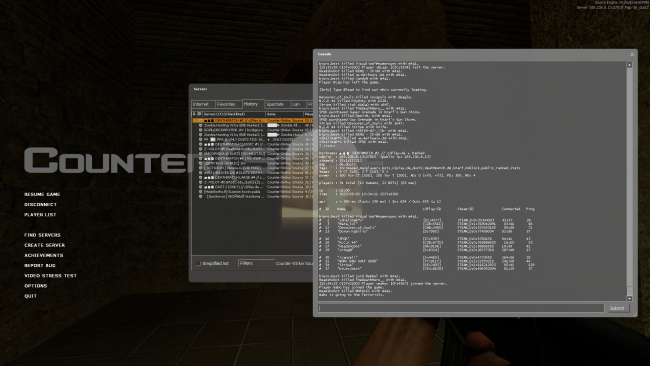650x366 pixels.
Task: Select the DEATHMATCH #1 NO AWP server row
Action: pyautogui.click(x=252, y=159)
